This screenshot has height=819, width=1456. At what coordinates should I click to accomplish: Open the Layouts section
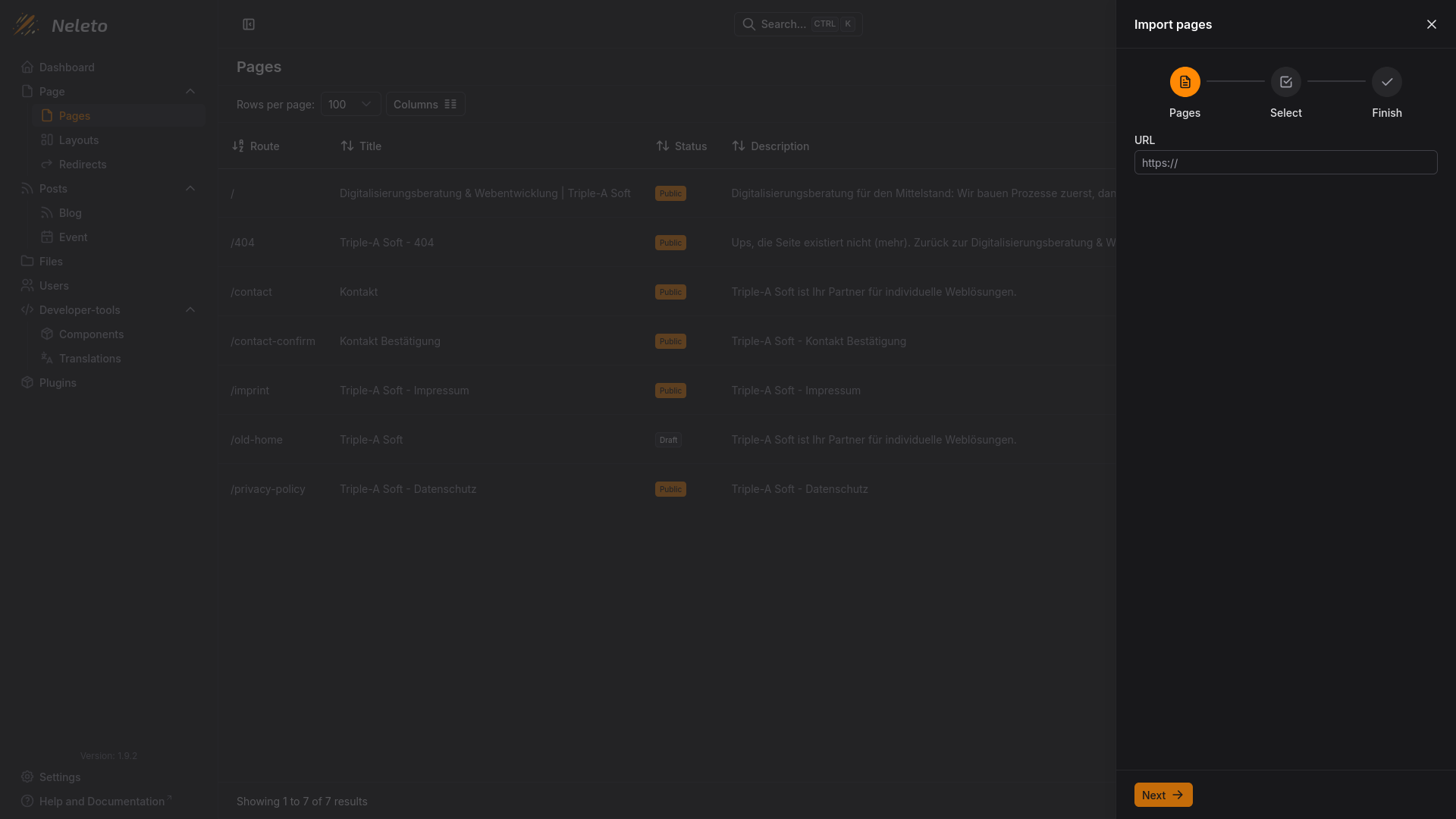click(78, 140)
